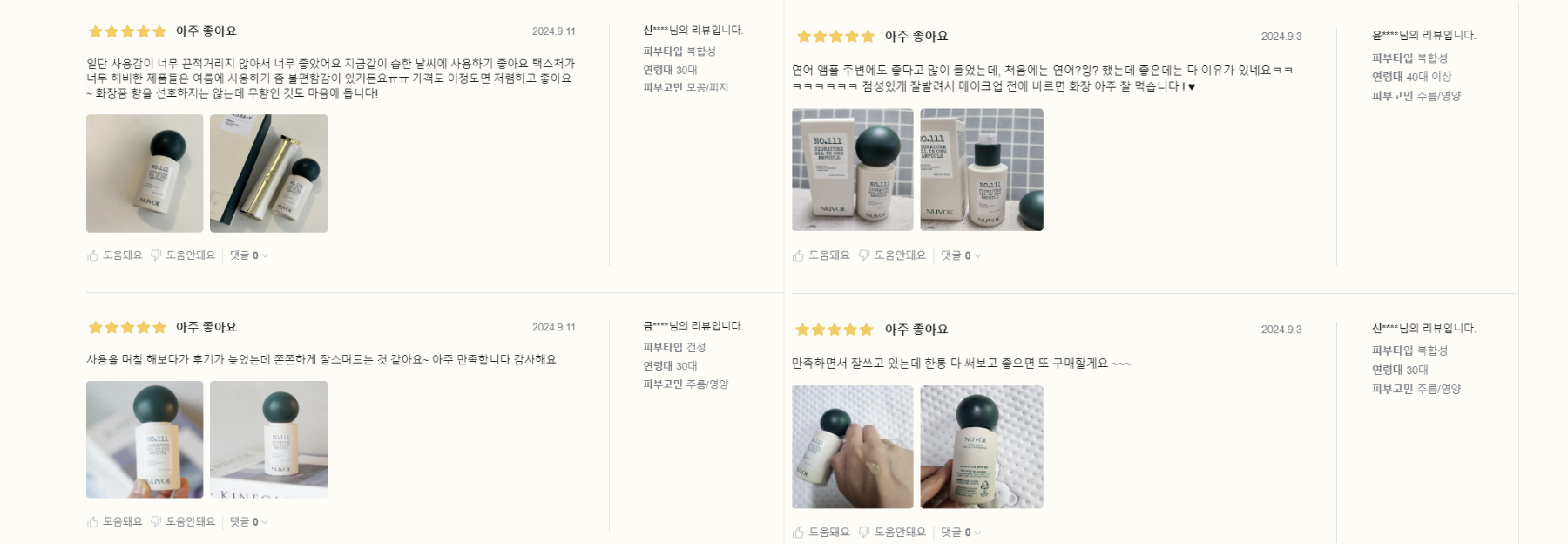View hand swatch photo with serum
The image size is (1568, 544).
tap(852, 446)
